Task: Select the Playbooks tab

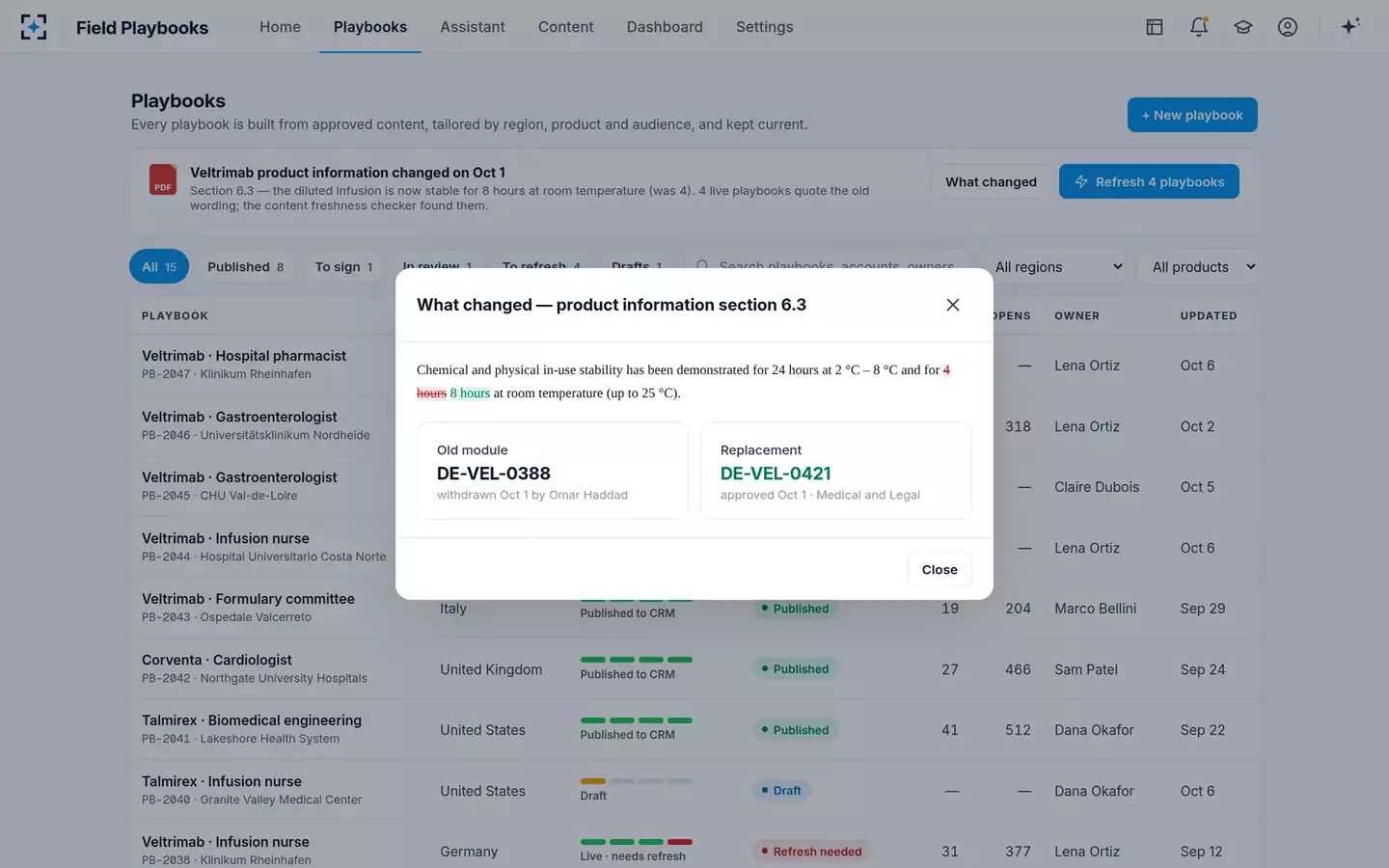Action: pyautogui.click(x=370, y=27)
